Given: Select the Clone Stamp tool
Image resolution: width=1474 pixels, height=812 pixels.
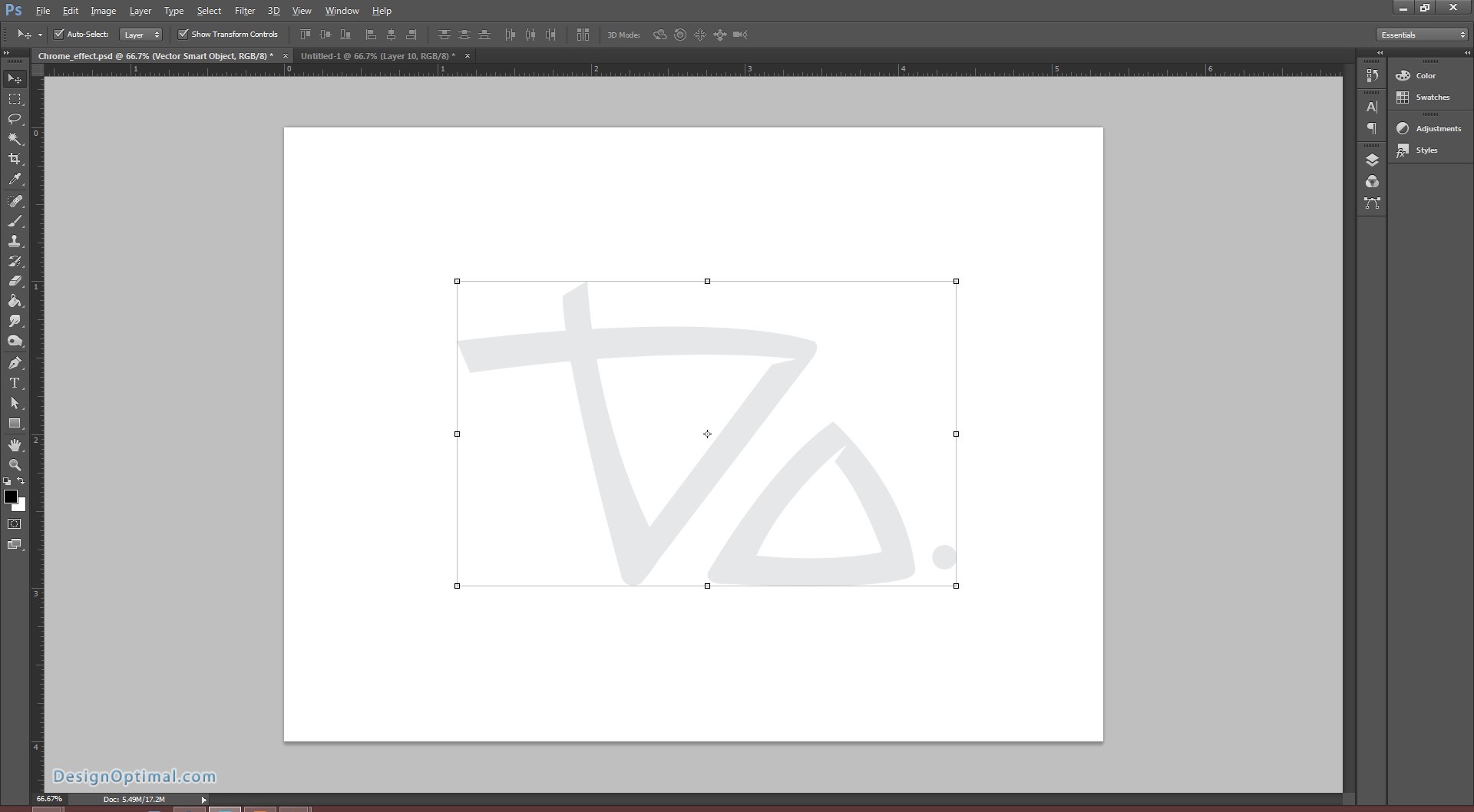Looking at the screenshot, I should click(15, 241).
